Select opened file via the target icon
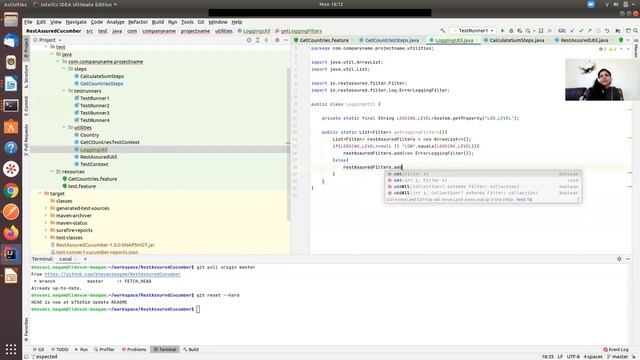640x360 pixels. click(x=249, y=40)
